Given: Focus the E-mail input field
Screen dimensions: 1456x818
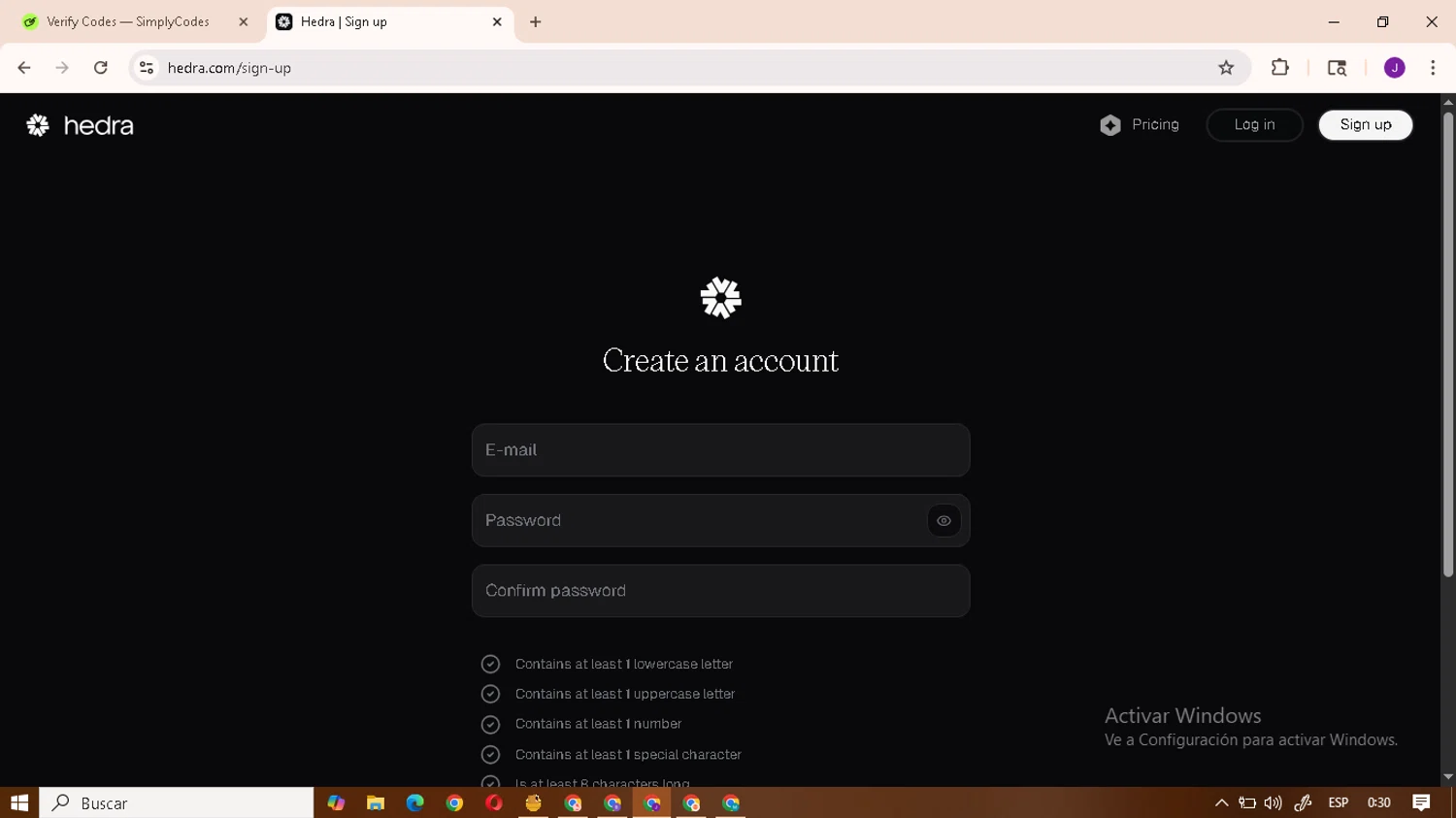Looking at the screenshot, I should tap(720, 450).
